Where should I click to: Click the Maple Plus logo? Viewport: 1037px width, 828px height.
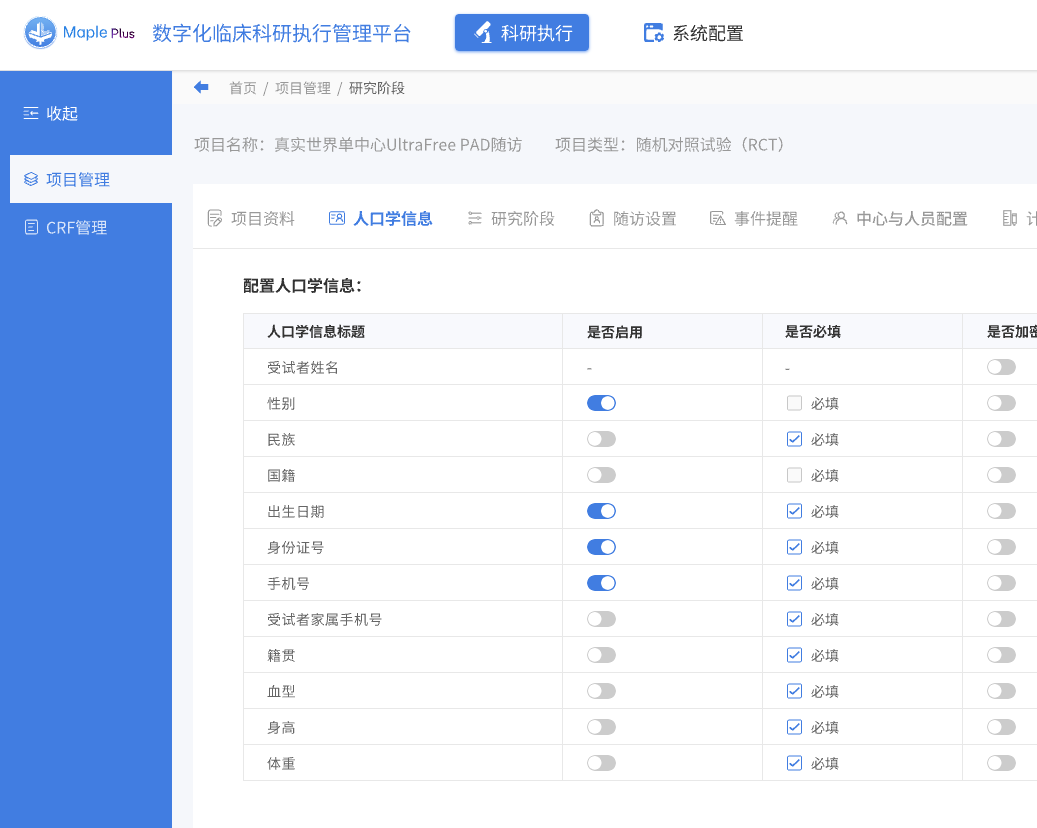80,33
